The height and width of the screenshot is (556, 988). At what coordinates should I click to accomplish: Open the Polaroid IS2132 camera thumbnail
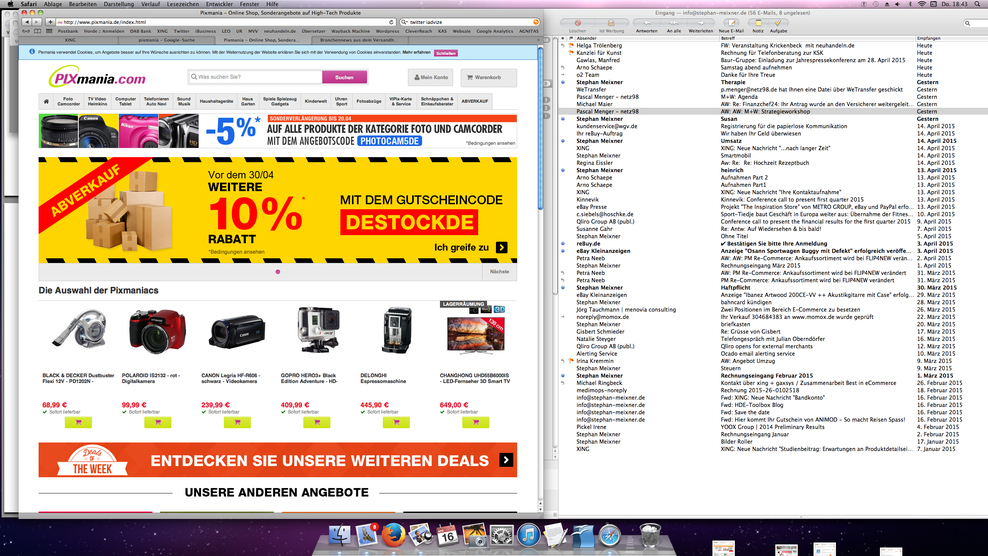[x=158, y=331]
